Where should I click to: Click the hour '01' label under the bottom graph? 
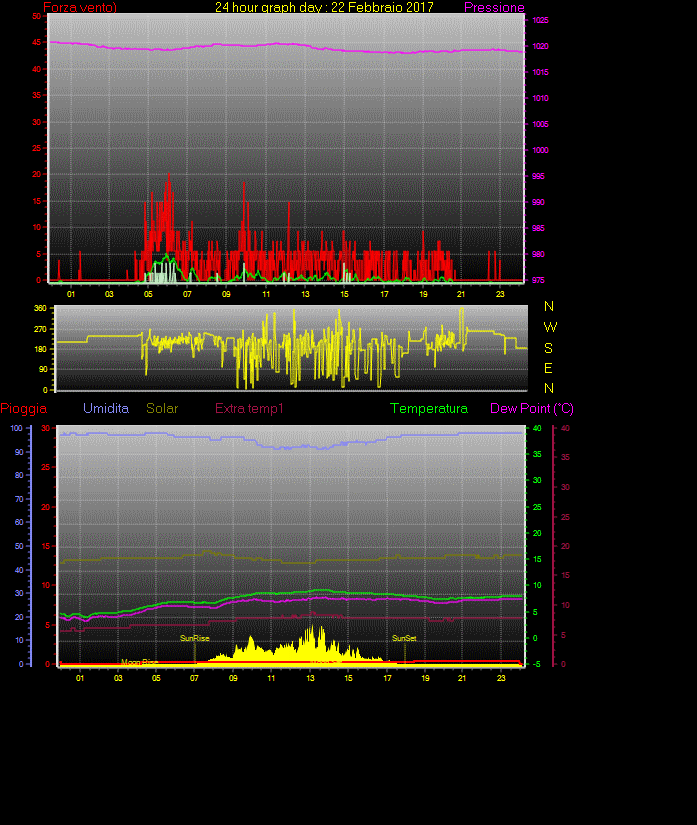coord(79,678)
